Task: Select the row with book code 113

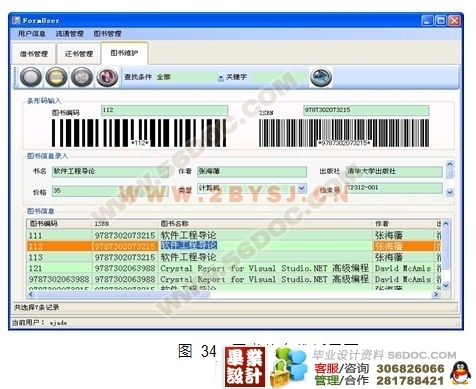Action: [233, 257]
